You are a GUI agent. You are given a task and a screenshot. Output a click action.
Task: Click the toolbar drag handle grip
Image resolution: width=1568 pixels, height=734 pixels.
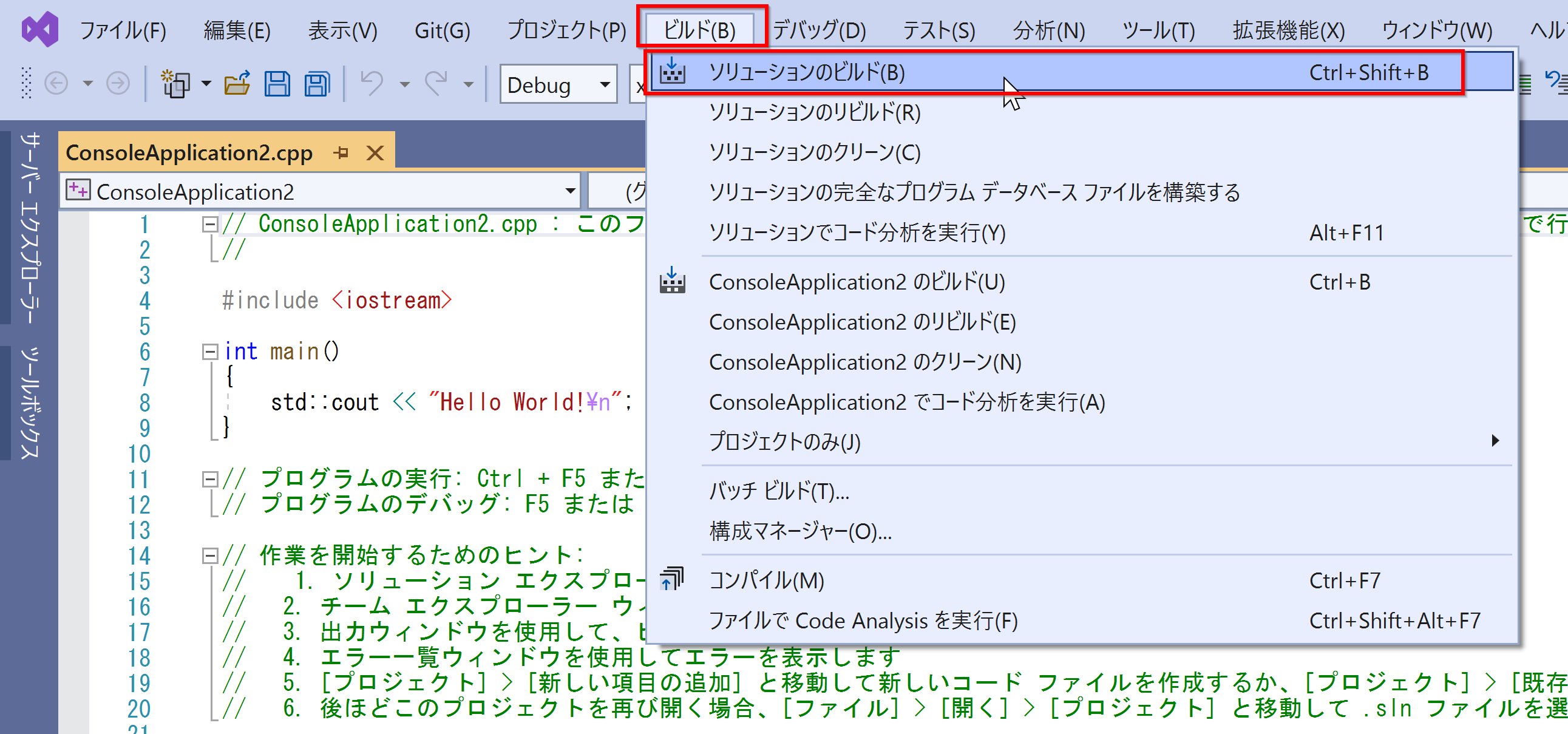(x=26, y=83)
